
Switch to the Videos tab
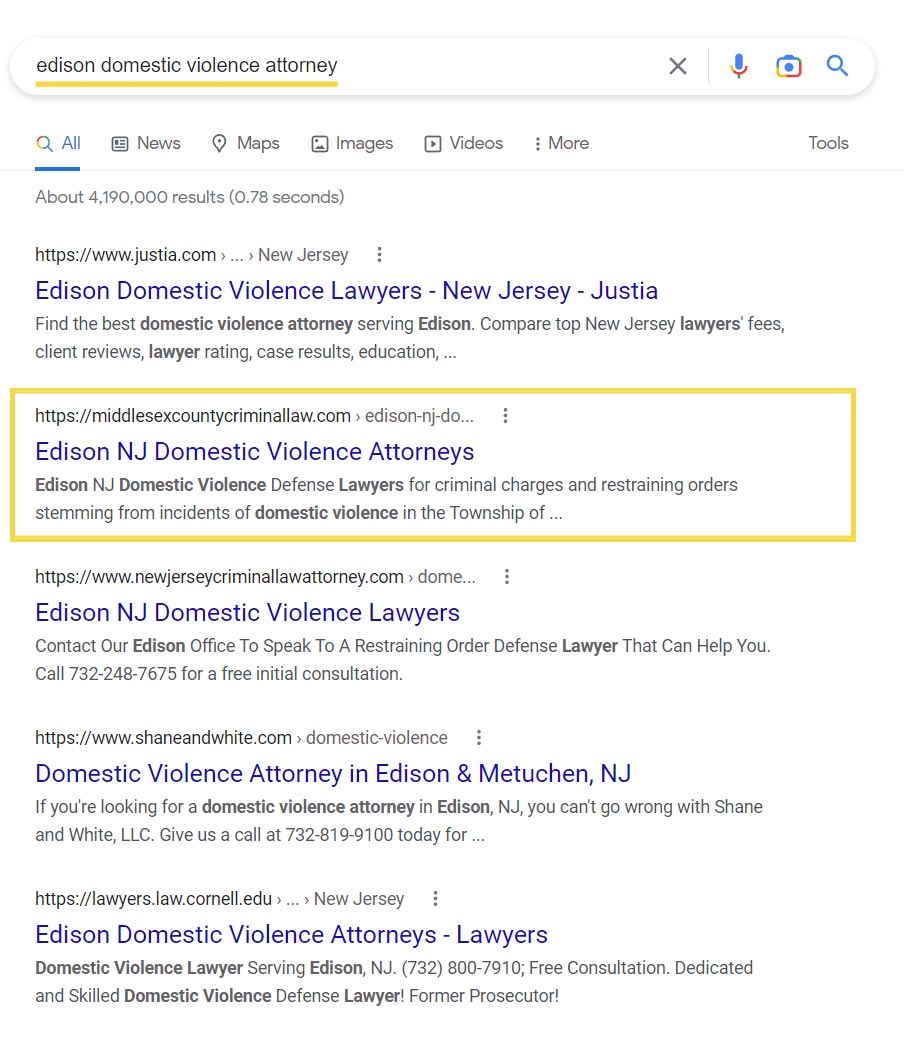tap(464, 143)
